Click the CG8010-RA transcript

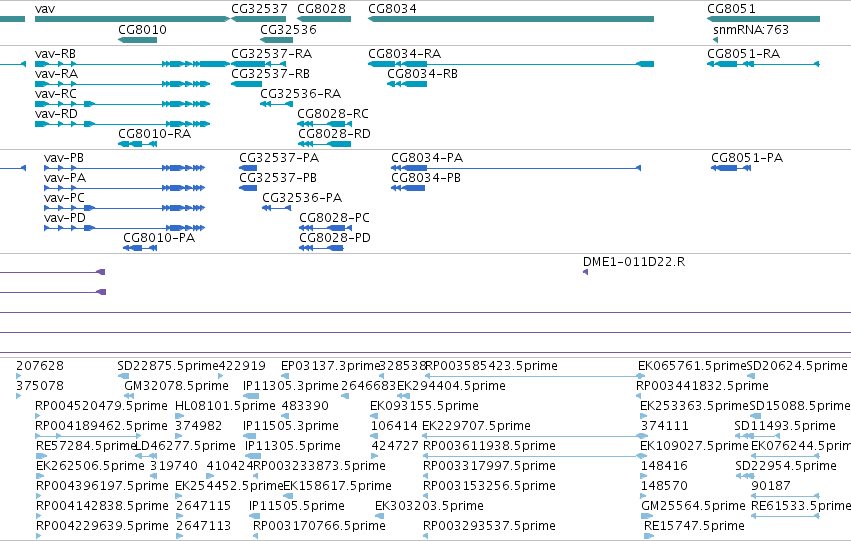(x=137, y=144)
